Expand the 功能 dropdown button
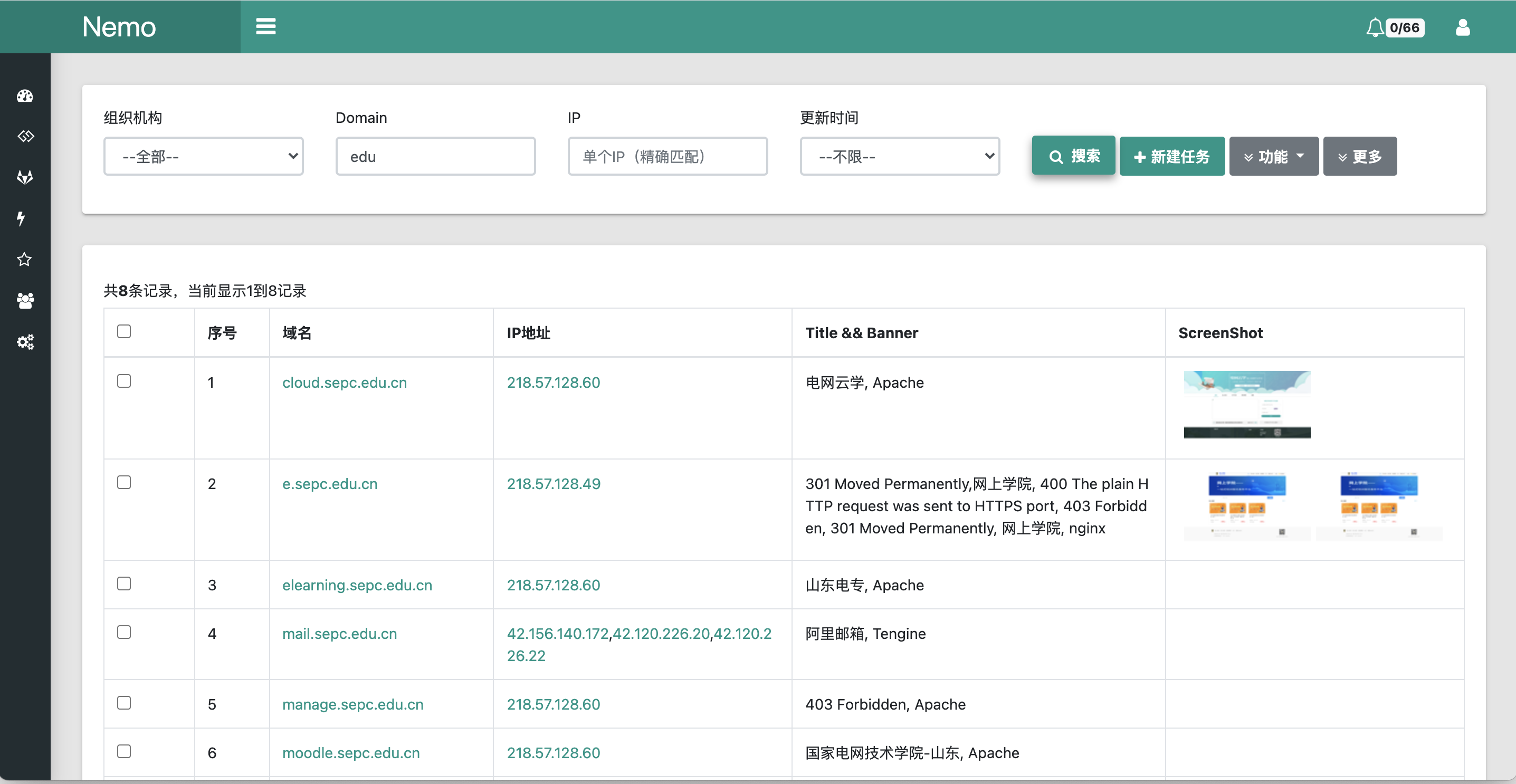The image size is (1516, 784). click(1273, 157)
